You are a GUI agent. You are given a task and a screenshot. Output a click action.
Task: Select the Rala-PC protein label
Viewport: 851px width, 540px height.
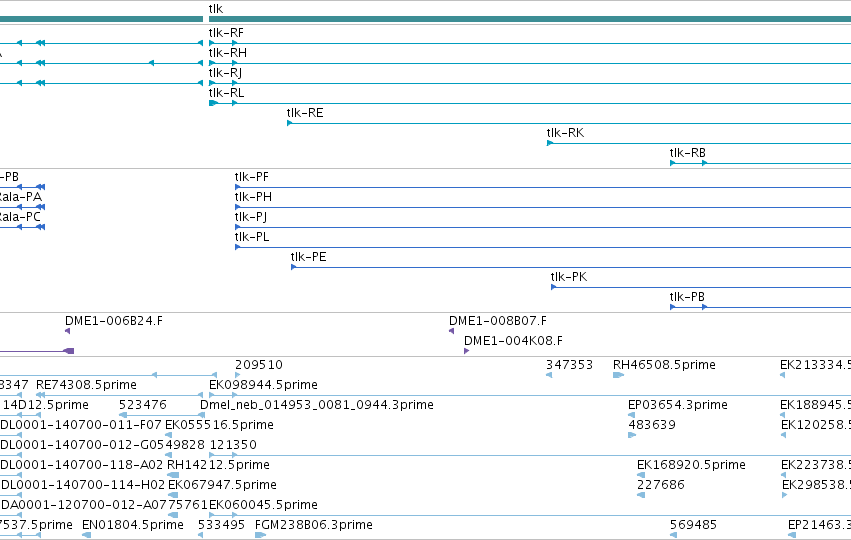click(20, 218)
